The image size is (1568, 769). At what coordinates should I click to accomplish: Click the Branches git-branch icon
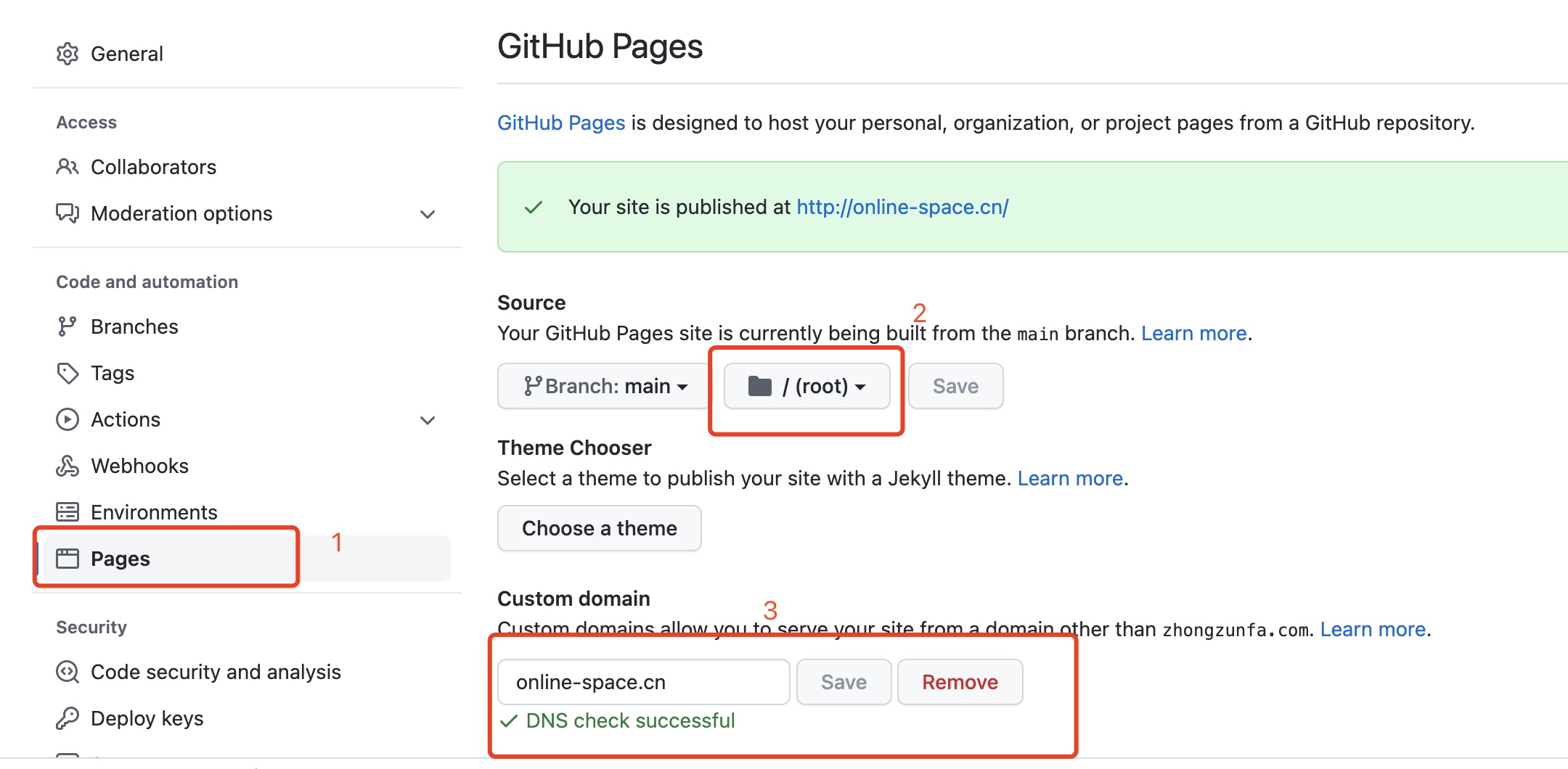pyautogui.click(x=68, y=326)
